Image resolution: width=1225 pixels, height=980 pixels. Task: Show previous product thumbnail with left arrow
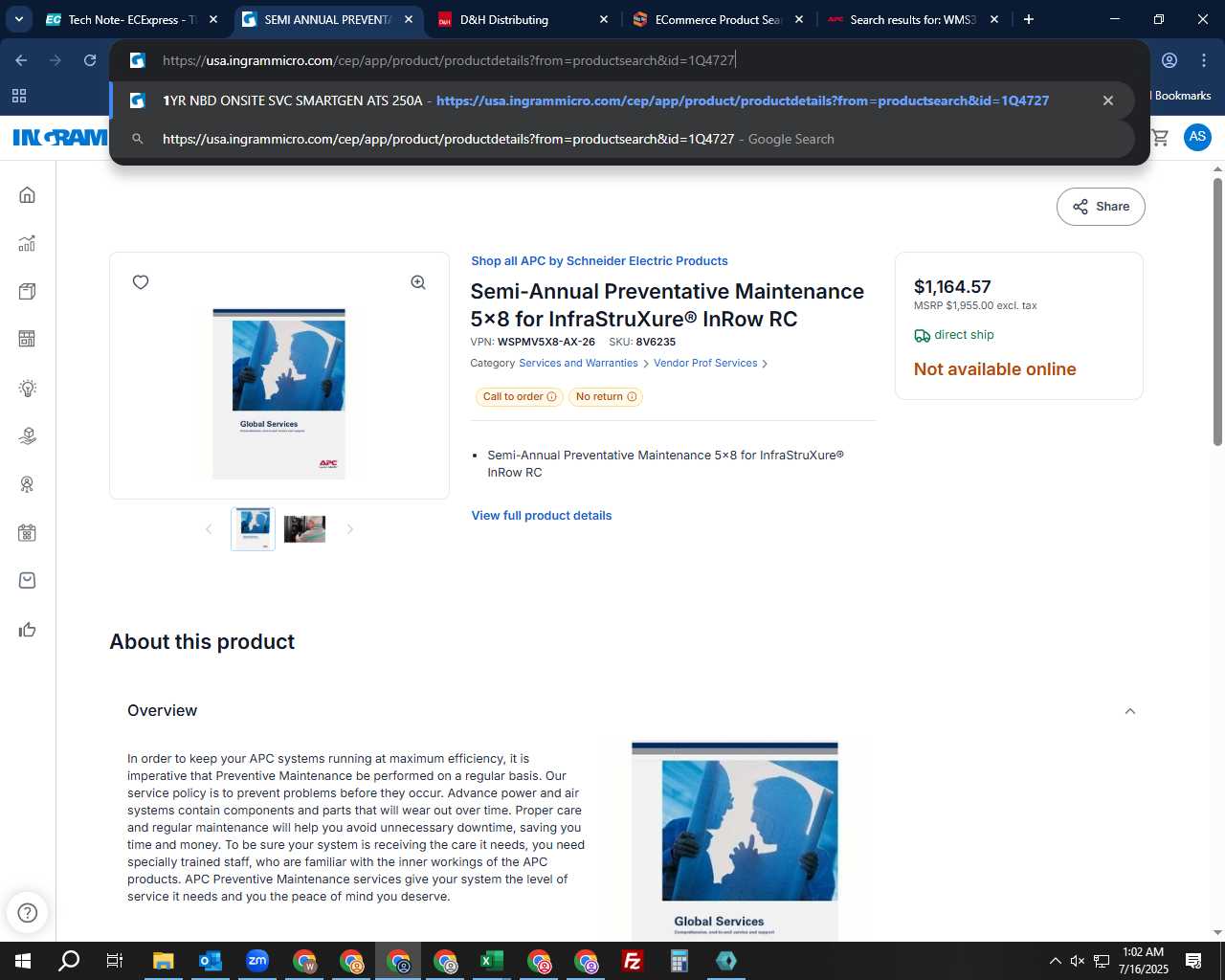point(209,529)
